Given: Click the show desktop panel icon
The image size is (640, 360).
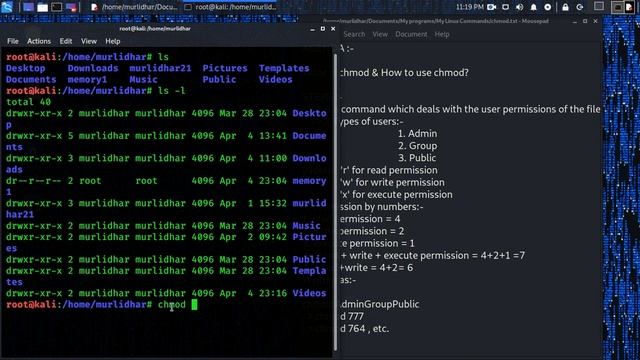Looking at the screenshot, I should tap(28, 7).
